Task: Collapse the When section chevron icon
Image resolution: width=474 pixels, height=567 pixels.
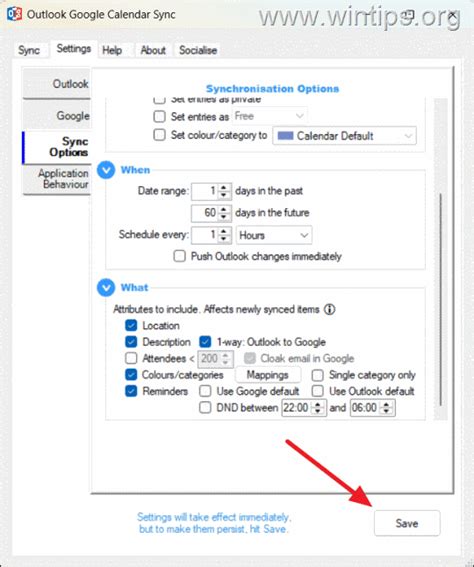Action: 106,170
